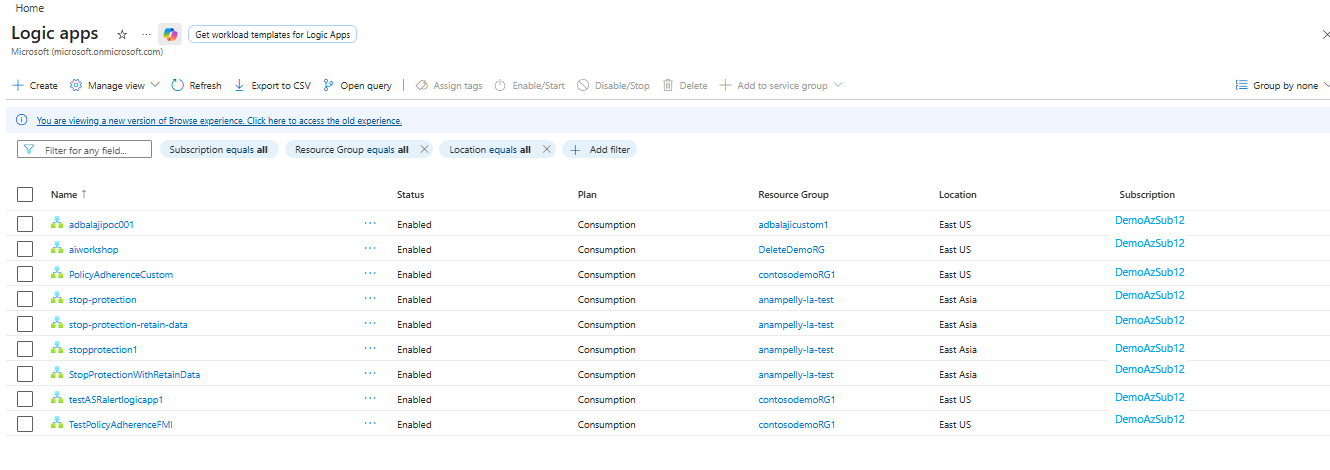This screenshot has width=1330, height=470.
Task: Click the logic app icon for StopProtectionWithRetainData
Action: [57, 374]
